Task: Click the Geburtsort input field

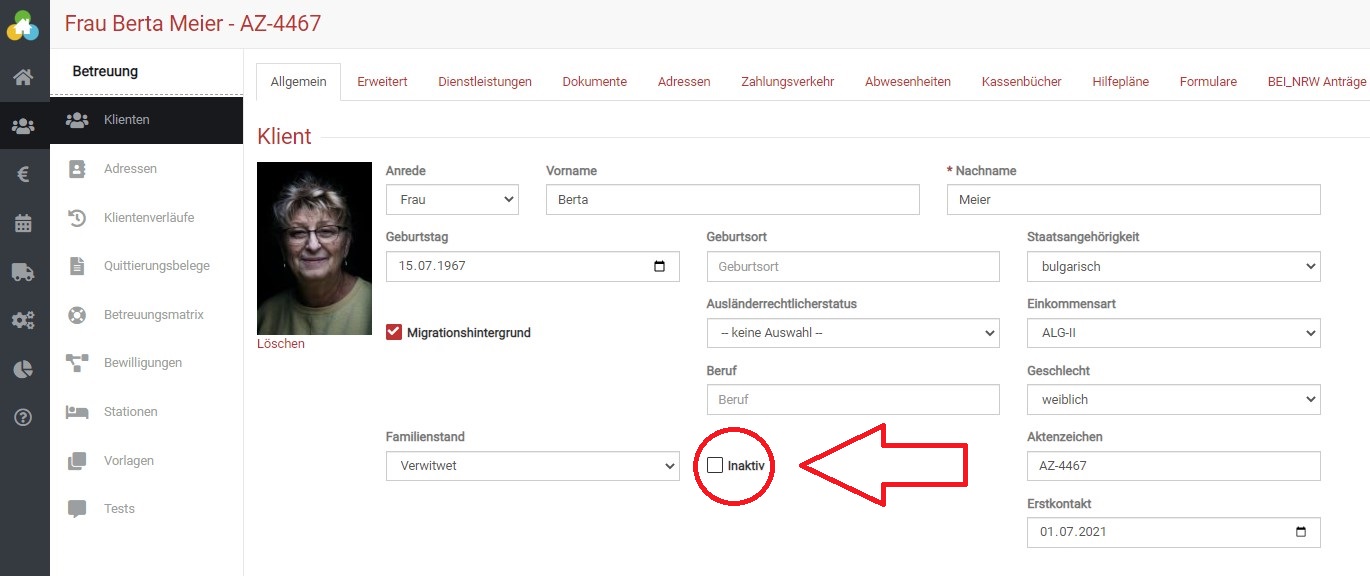Action: point(852,267)
